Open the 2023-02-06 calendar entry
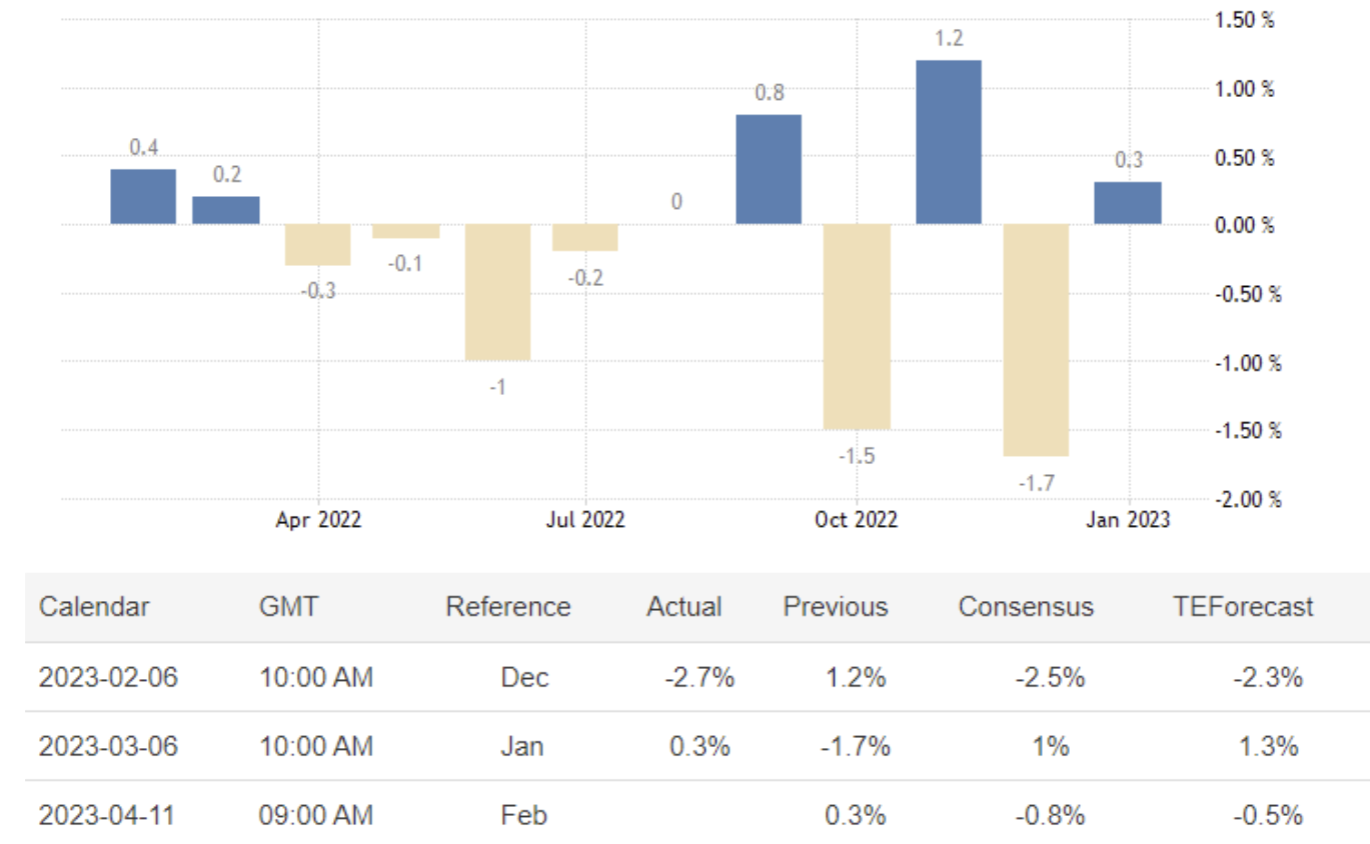 pyautogui.click(x=108, y=678)
